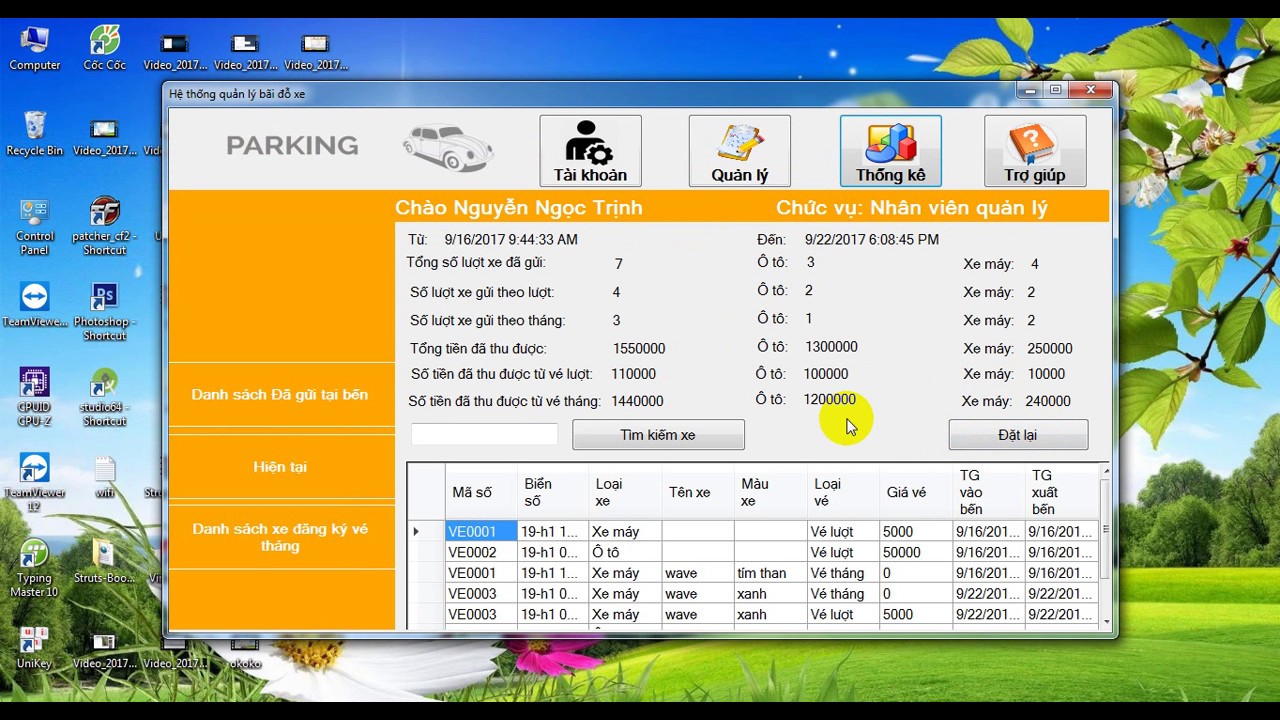Open the Trợ giúp help section
The image size is (1280, 720).
pyautogui.click(x=1035, y=151)
